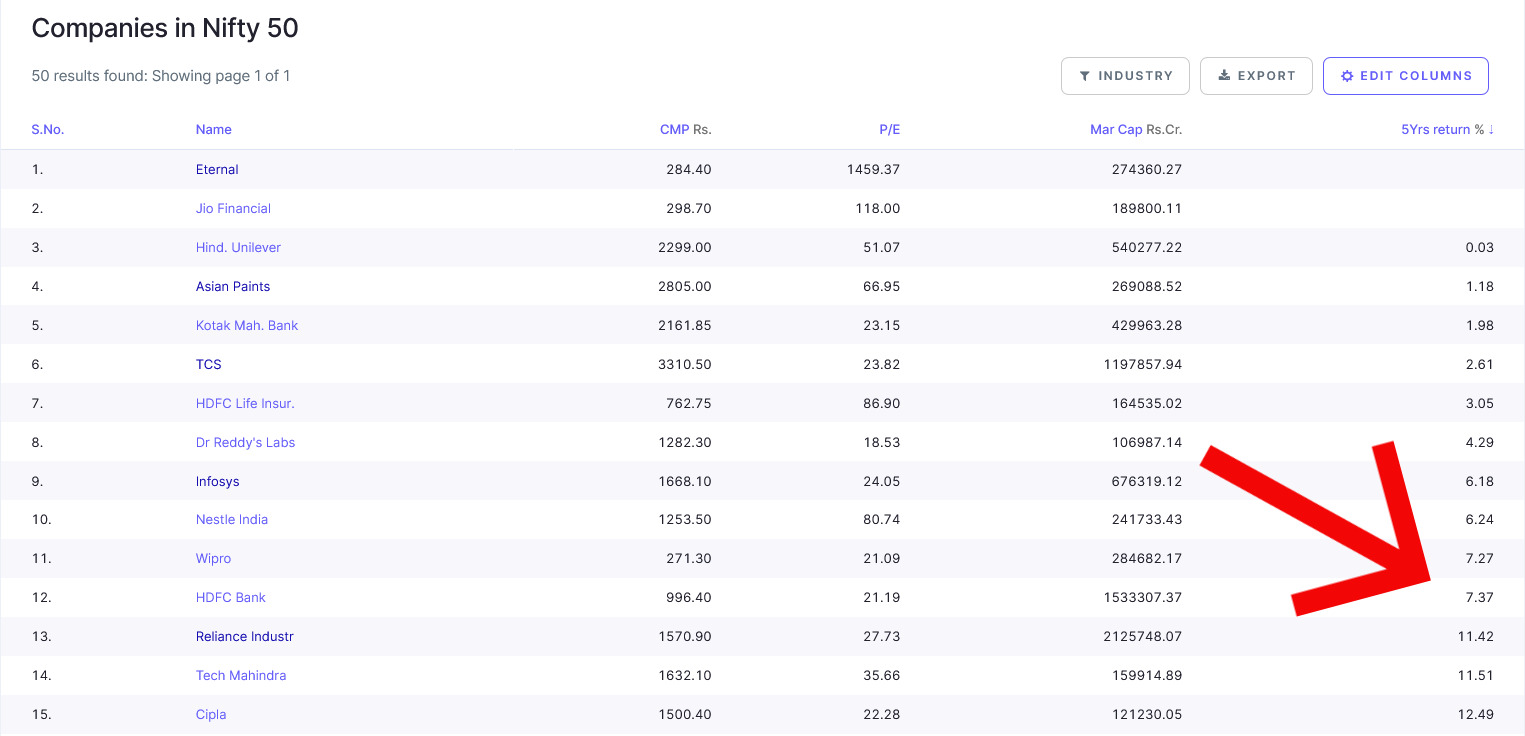The width and height of the screenshot is (1525, 736).
Task: Click the Companies in Nifty 50 heading
Action: click(165, 28)
